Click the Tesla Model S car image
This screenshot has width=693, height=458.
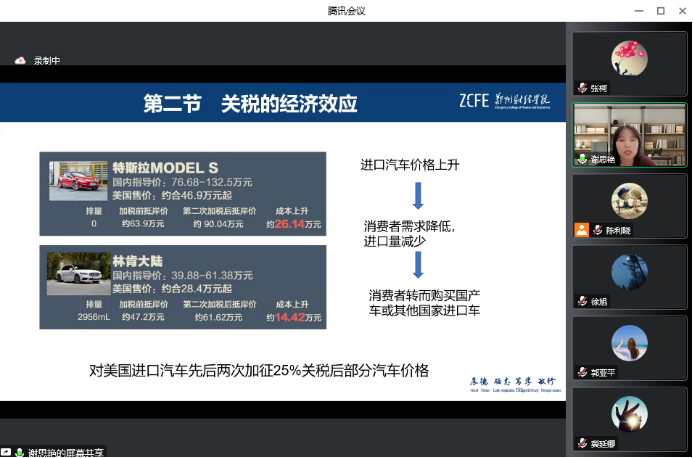[x=77, y=180]
